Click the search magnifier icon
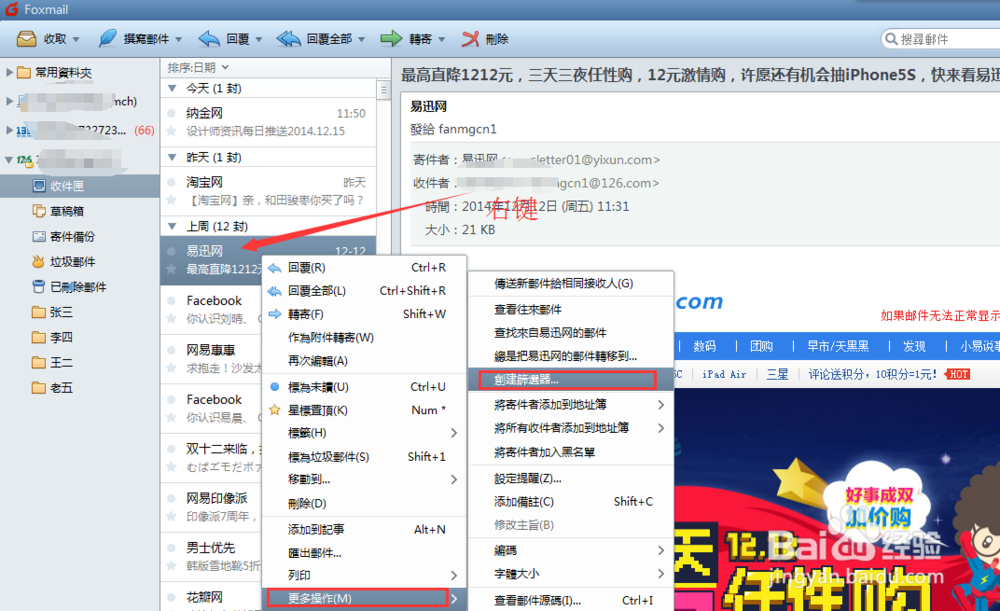Screen dimensions: 1000x611 pos(891,39)
